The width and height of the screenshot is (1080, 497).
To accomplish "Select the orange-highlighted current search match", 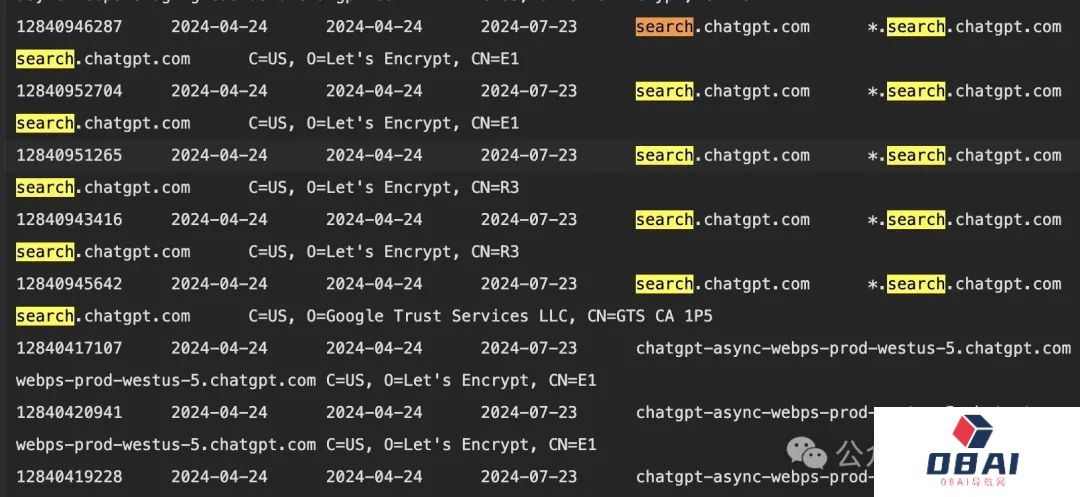I will click(x=664, y=27).
